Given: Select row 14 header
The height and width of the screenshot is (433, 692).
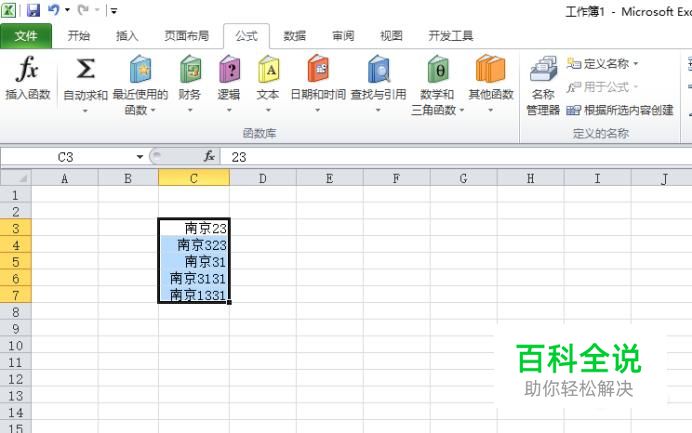Looking at the screenshot, I should (15, 412).
